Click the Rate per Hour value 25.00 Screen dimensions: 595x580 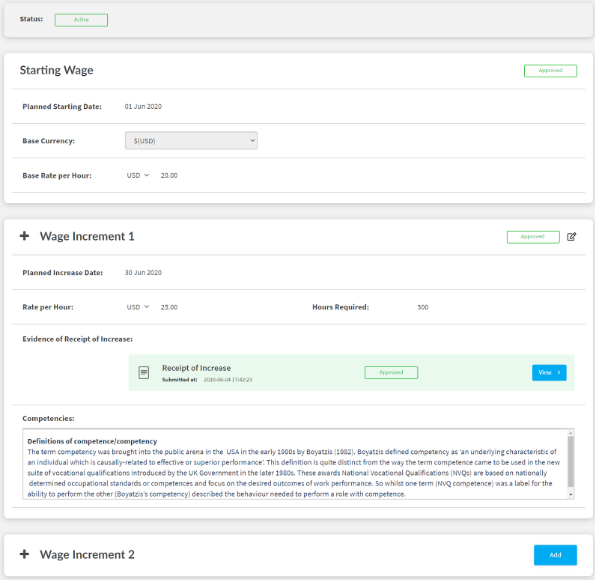coord(169,307)
